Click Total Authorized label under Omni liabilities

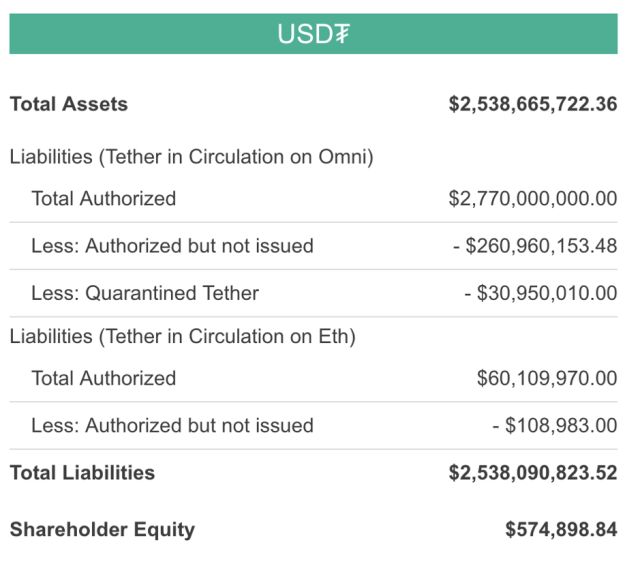pos(104,198)
